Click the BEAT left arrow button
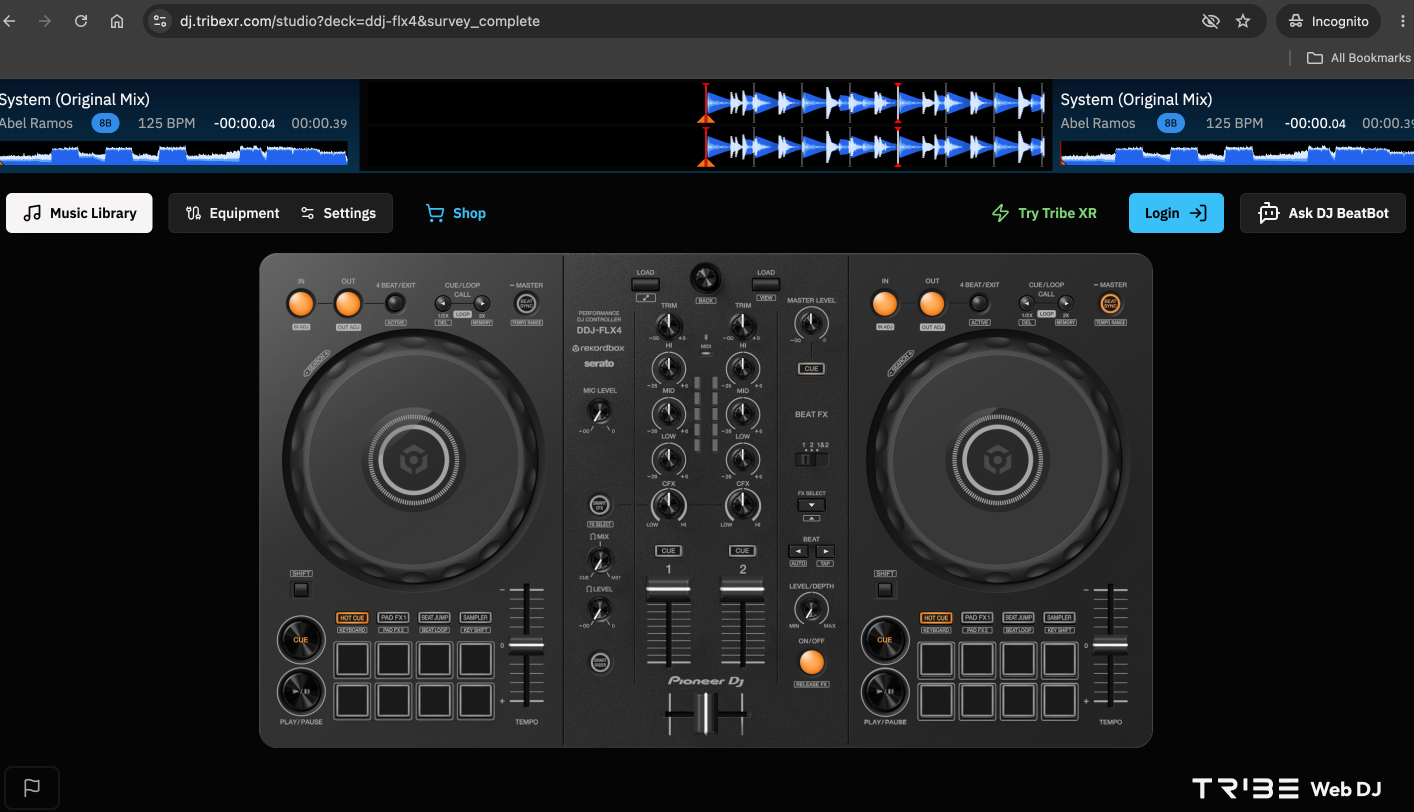The image size is (1414, 812). [x=798, y=551]
